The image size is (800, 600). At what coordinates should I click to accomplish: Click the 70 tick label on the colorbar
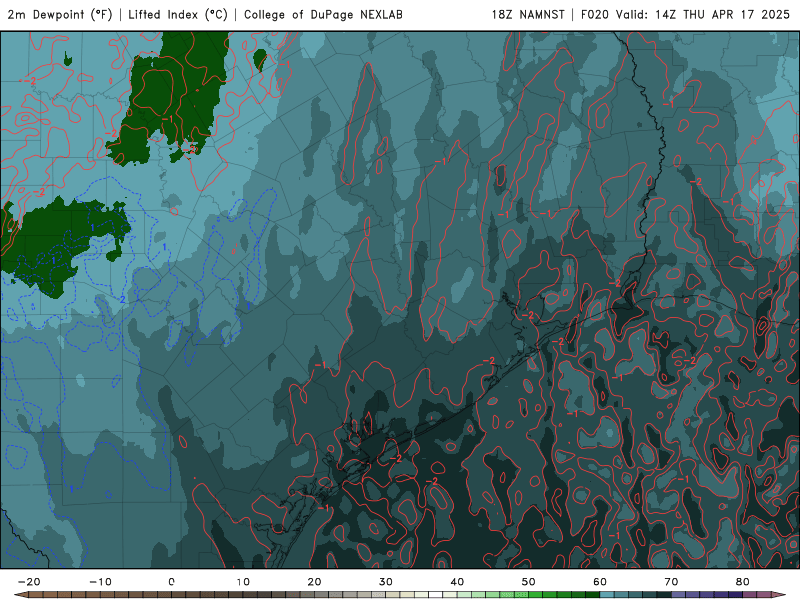point(671,582)
